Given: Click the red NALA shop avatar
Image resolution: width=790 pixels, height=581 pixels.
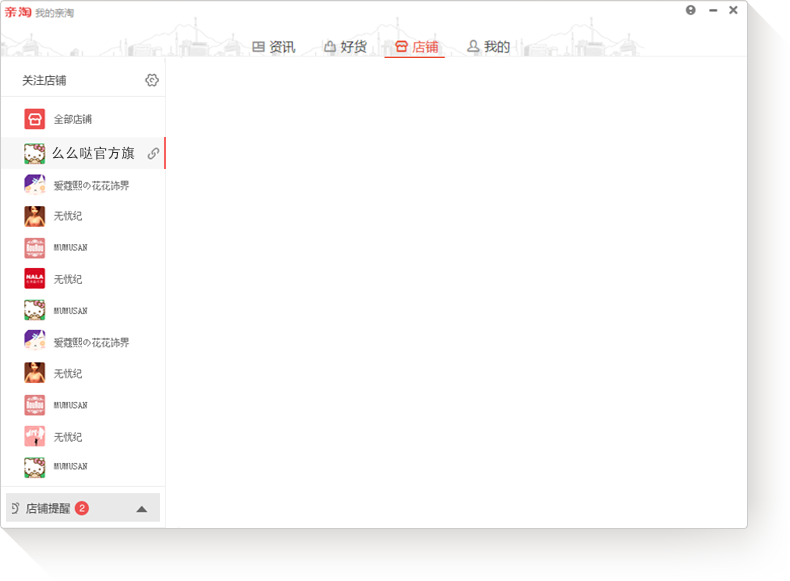Looking at the screenshot, I should (34, 278).
